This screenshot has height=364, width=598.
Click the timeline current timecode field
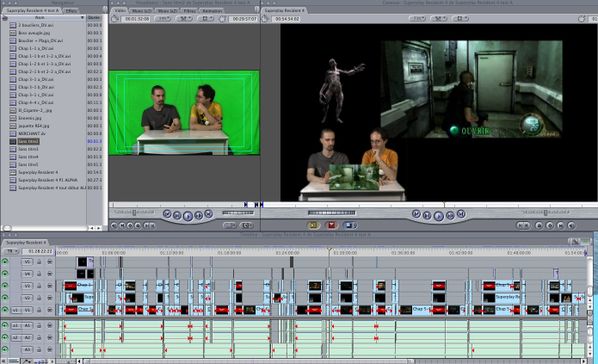point(38,251)
